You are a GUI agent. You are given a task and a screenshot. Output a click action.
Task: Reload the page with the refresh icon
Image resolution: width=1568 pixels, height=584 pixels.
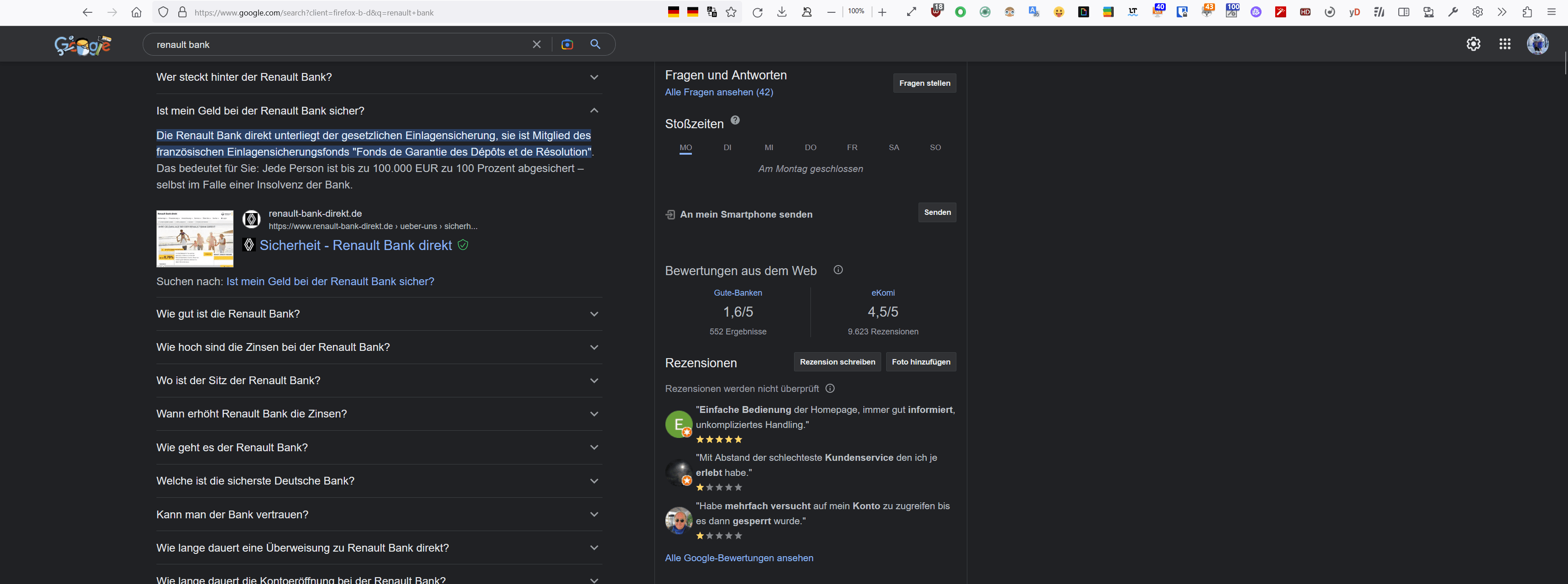[x=757, y=12]
